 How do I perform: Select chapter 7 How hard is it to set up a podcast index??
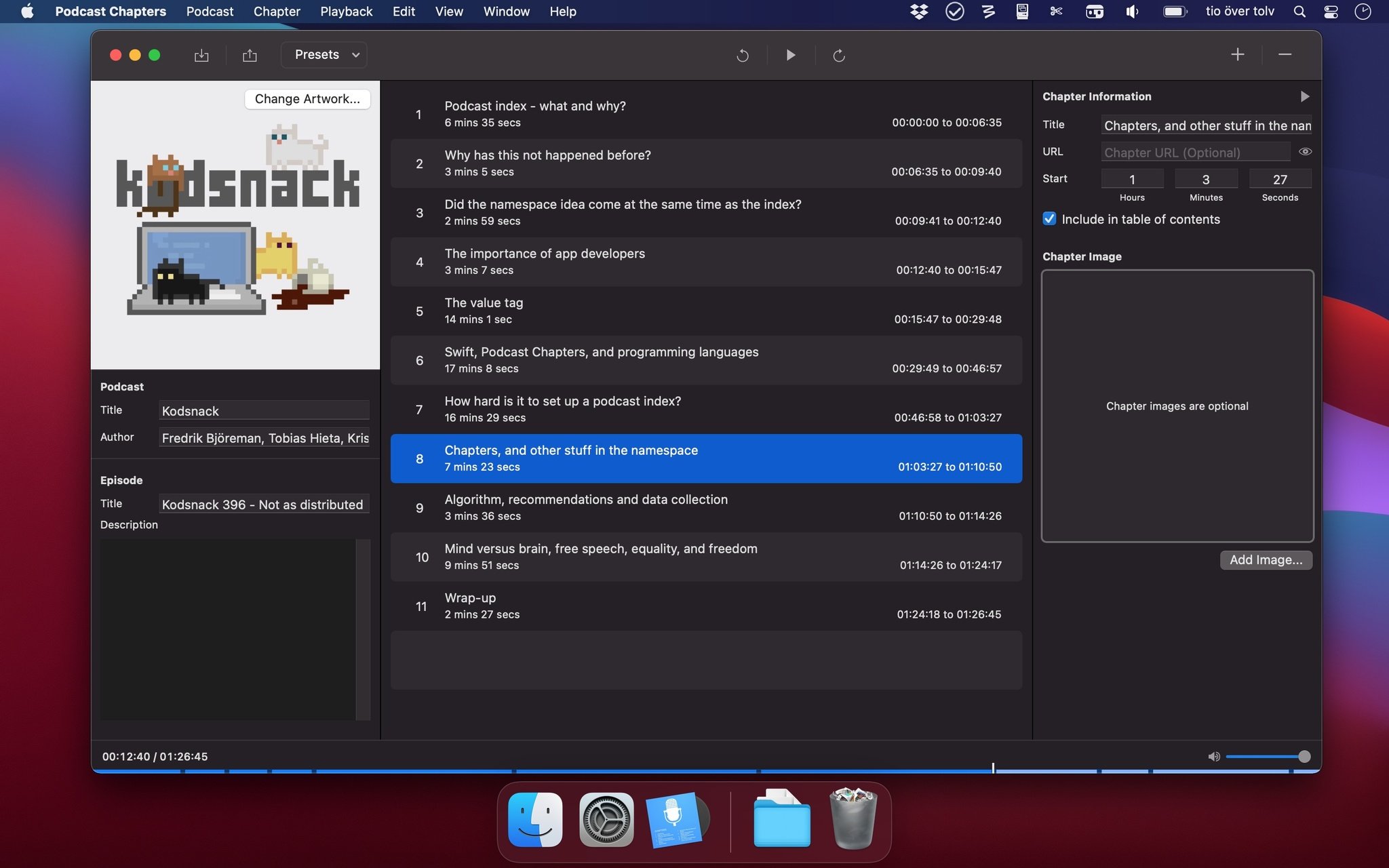click(x=706, y=410)
